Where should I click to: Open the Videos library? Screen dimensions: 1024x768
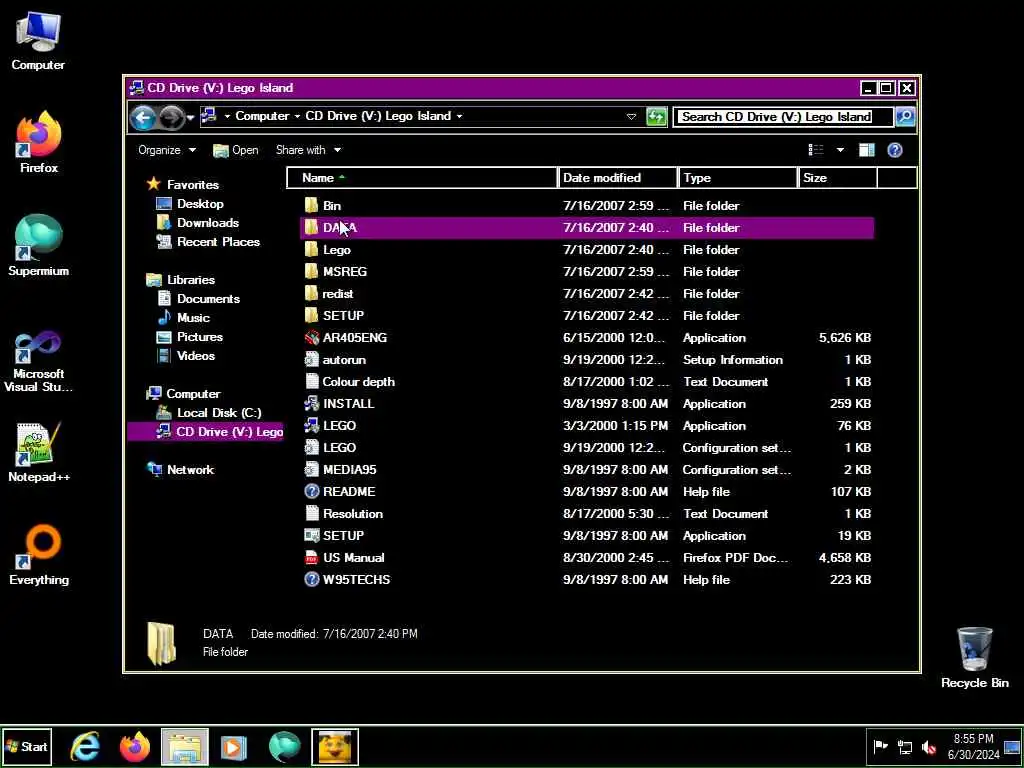tap(186, 355)
